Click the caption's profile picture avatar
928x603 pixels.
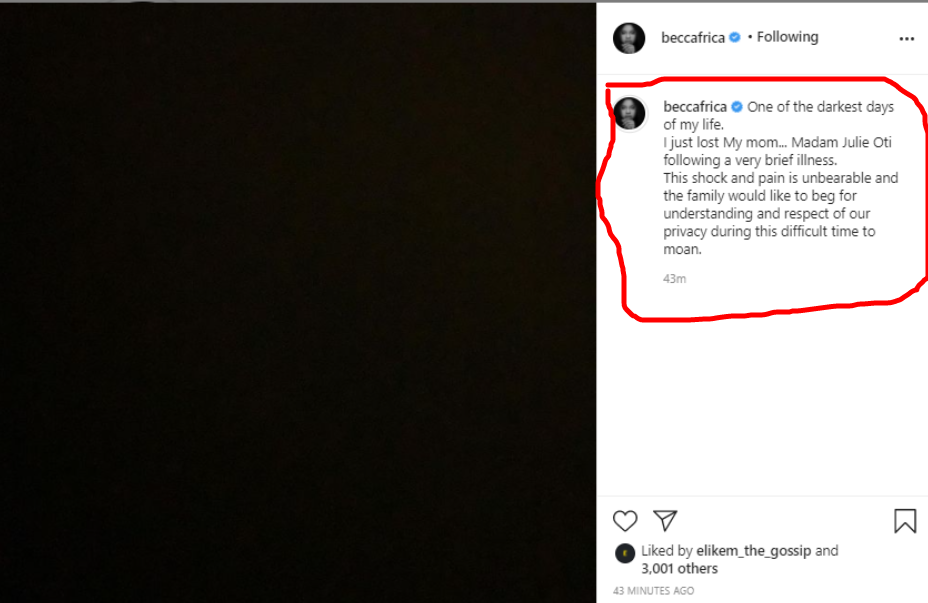click(629, 114)
